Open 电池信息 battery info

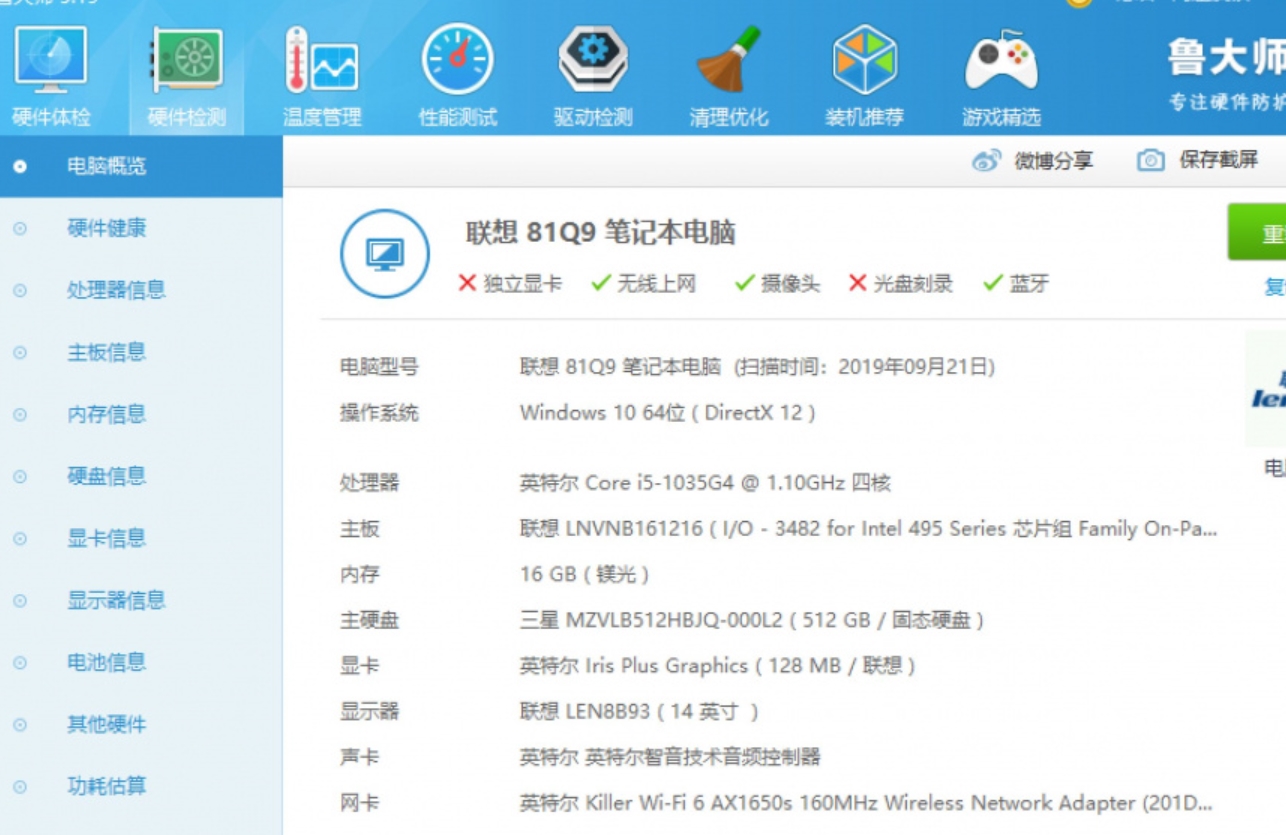tap(106, 662)
